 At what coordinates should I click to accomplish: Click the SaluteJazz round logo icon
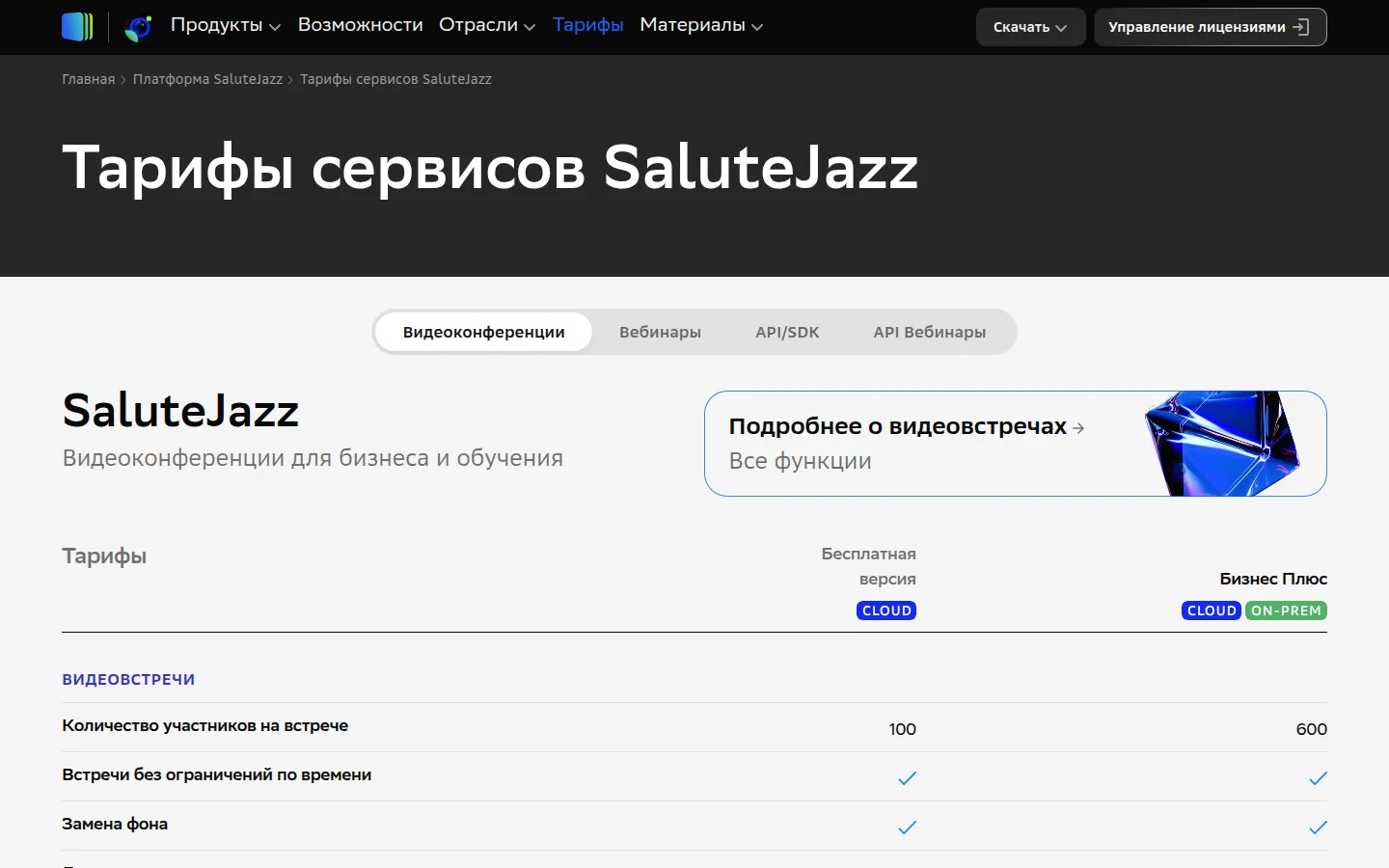coord(139,28)
